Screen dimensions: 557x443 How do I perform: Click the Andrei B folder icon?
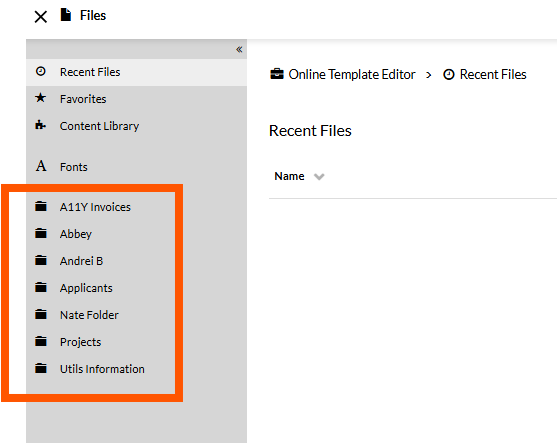41,260
